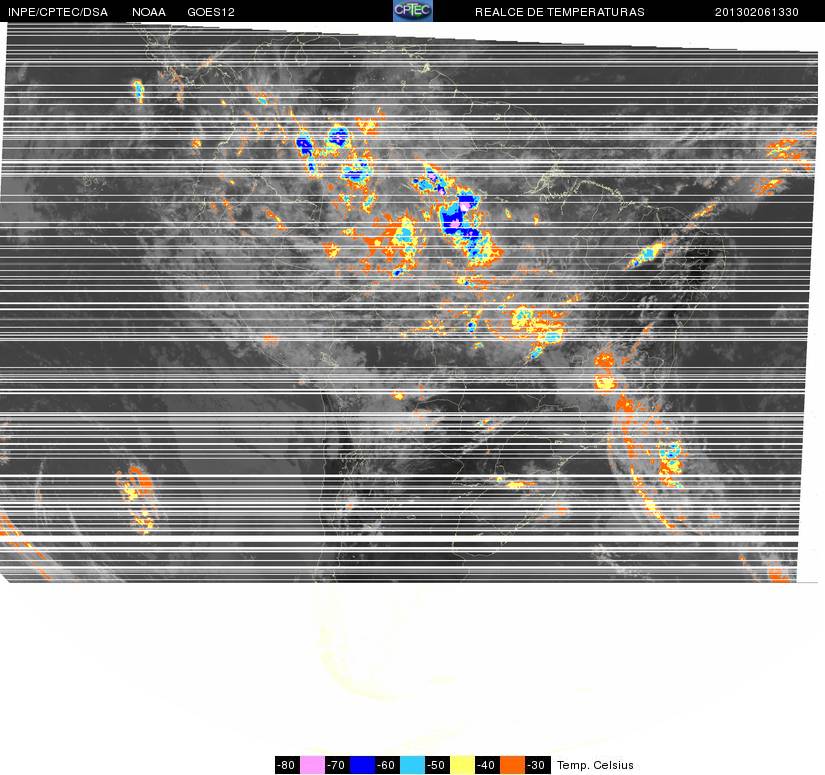Click the yellow legend color swatch
This screenshot has height=775, width=825.
[462, 765]
